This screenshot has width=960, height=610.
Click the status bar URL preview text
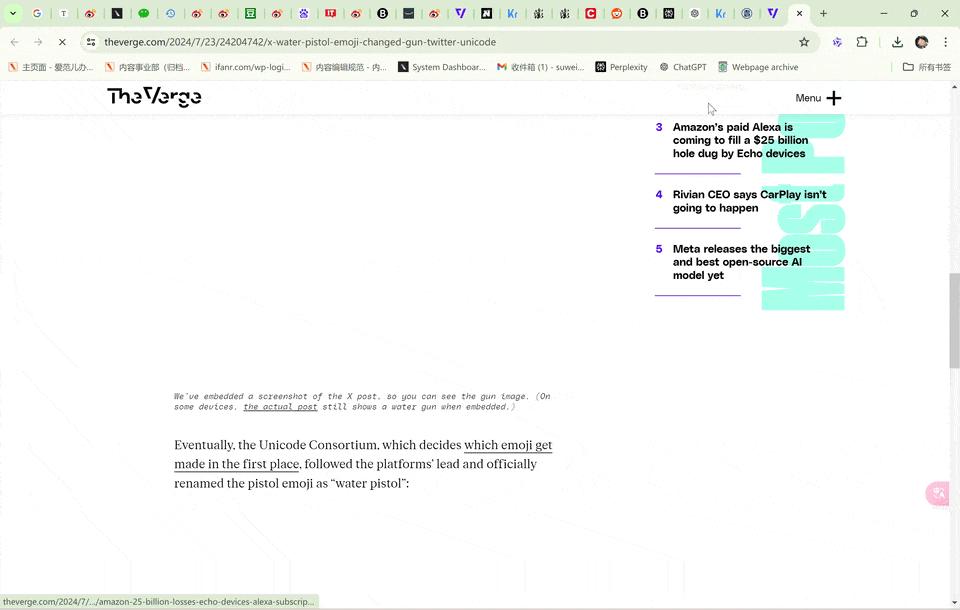159,602
